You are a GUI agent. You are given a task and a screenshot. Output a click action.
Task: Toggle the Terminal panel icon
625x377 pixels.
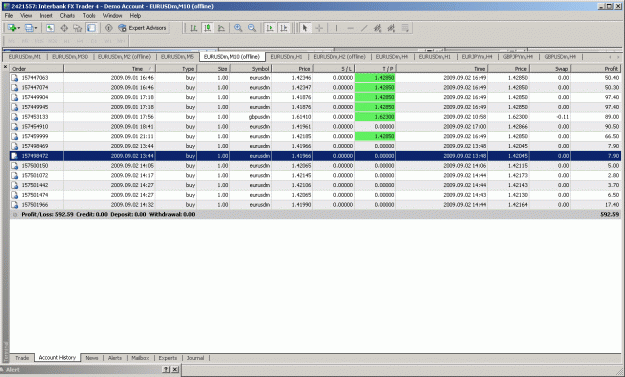[x=91, y=28]
